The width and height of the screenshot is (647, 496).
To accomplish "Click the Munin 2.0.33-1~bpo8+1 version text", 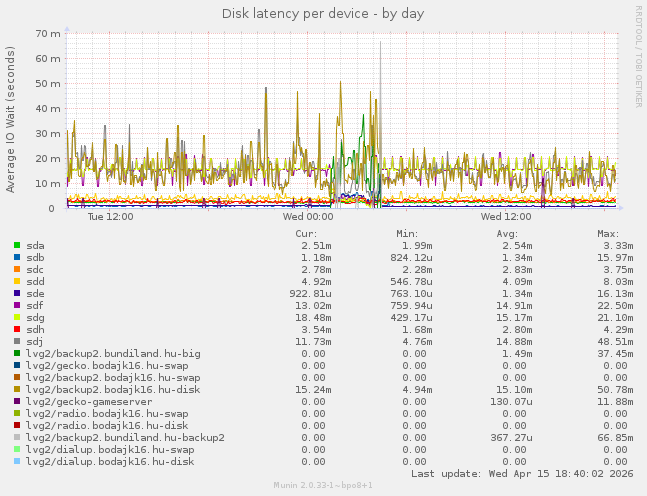I will click(x=323, y=485).
